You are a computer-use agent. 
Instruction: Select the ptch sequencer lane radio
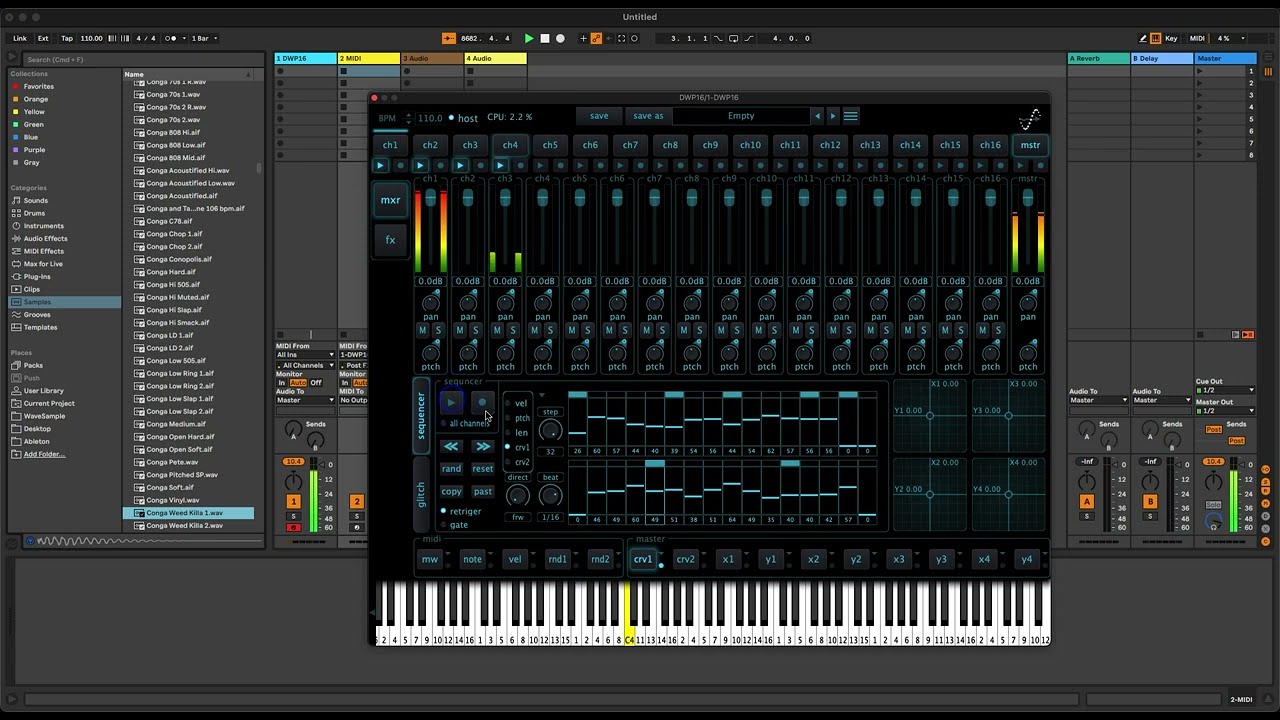(507, 418)
